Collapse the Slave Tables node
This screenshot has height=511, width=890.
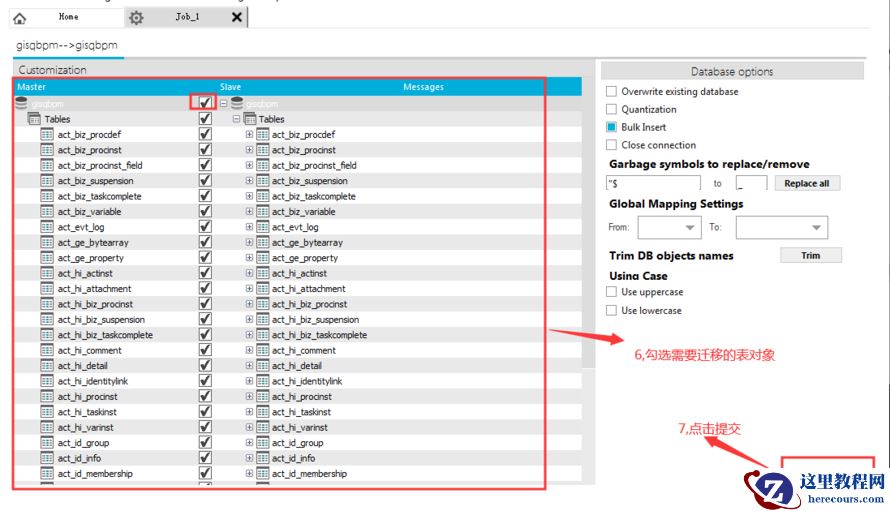click(236, 119)
